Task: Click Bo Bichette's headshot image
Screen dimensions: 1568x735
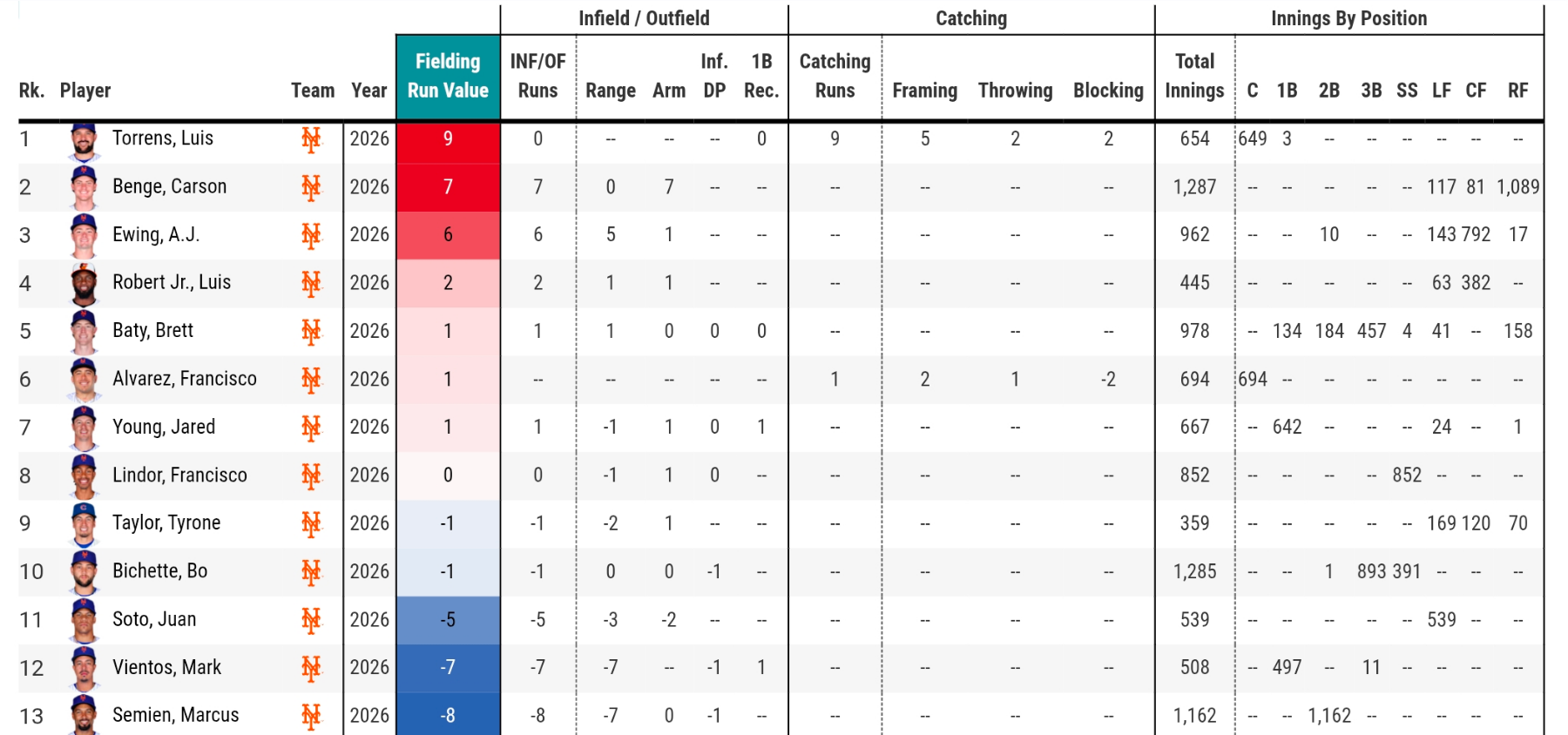Action: [x=84, y=571]
